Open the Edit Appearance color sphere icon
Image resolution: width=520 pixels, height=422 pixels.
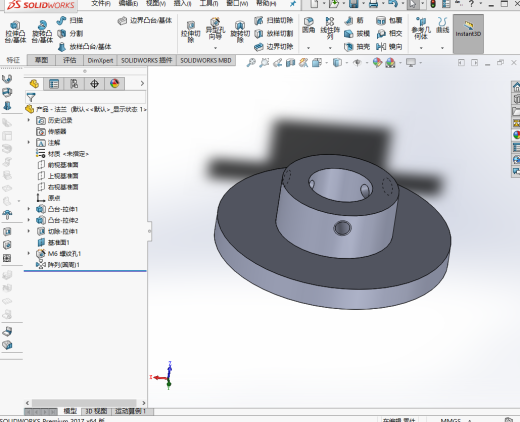[x=377, y=62]
